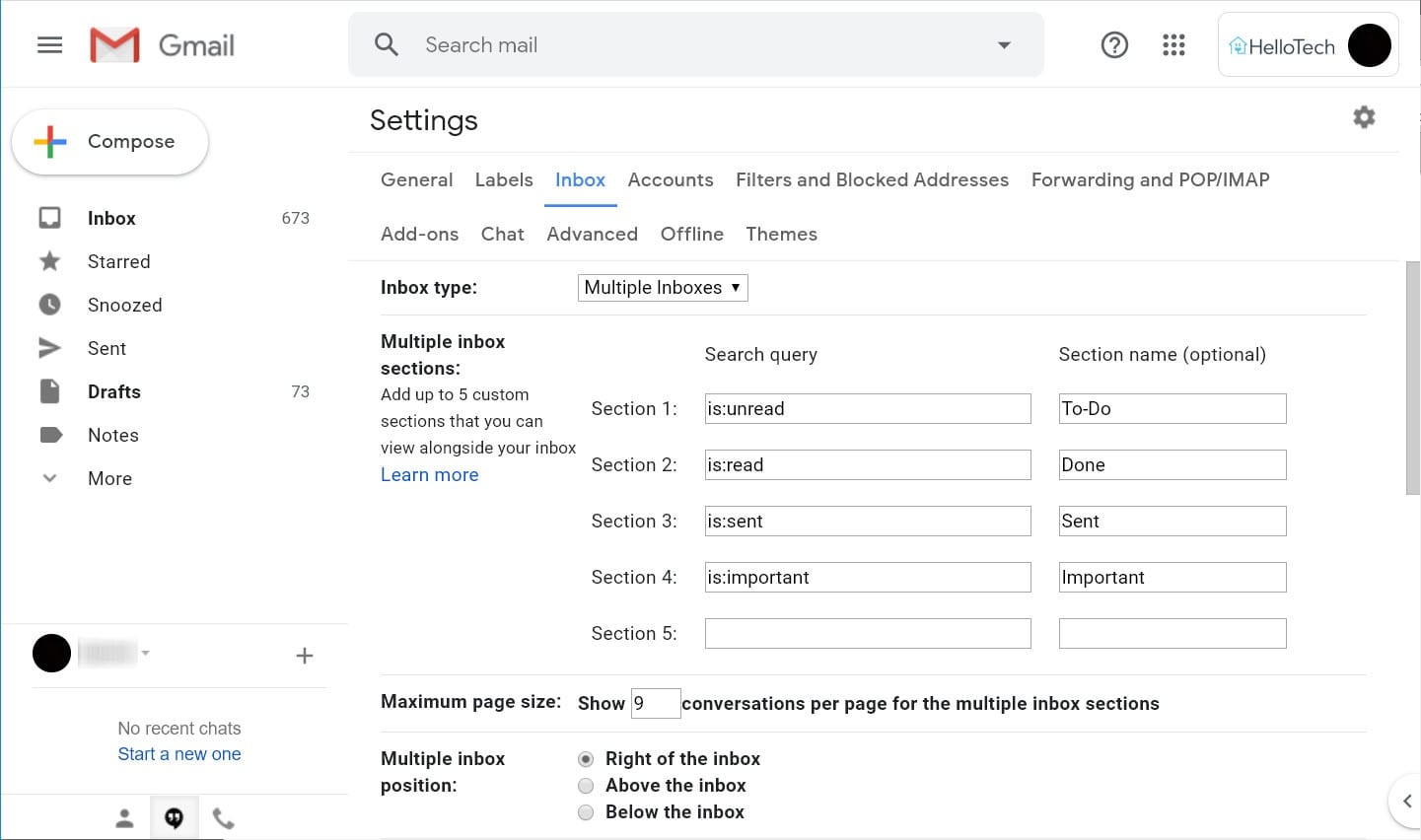Click the hamburger menu icon

point(49,44)
